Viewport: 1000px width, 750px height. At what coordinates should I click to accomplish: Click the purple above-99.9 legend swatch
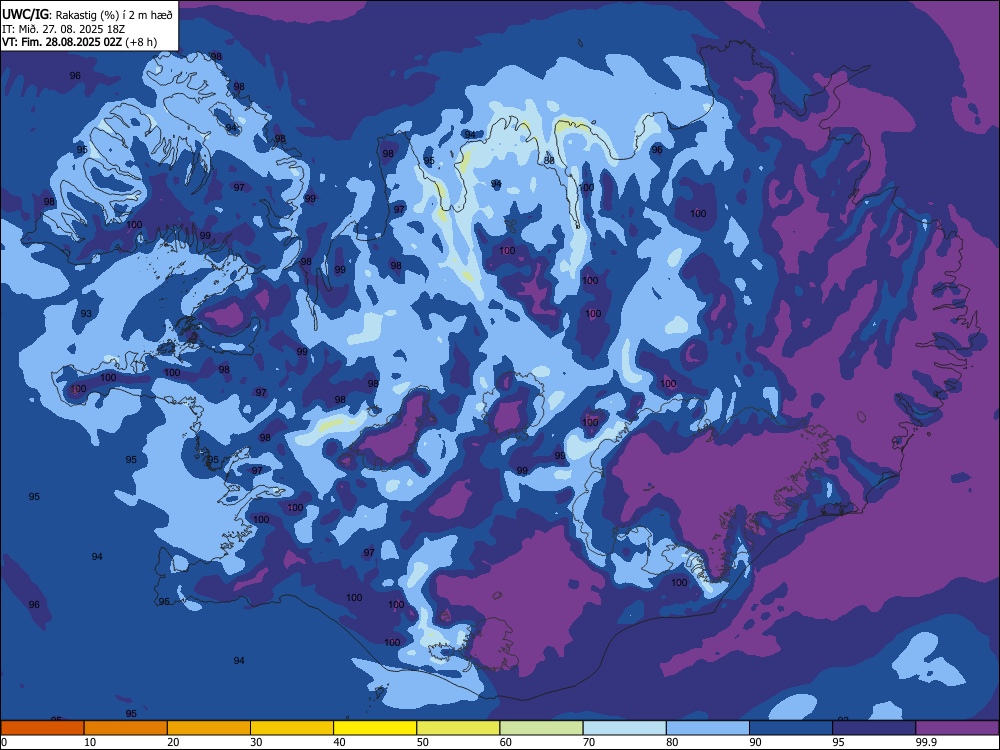[957, 728]
